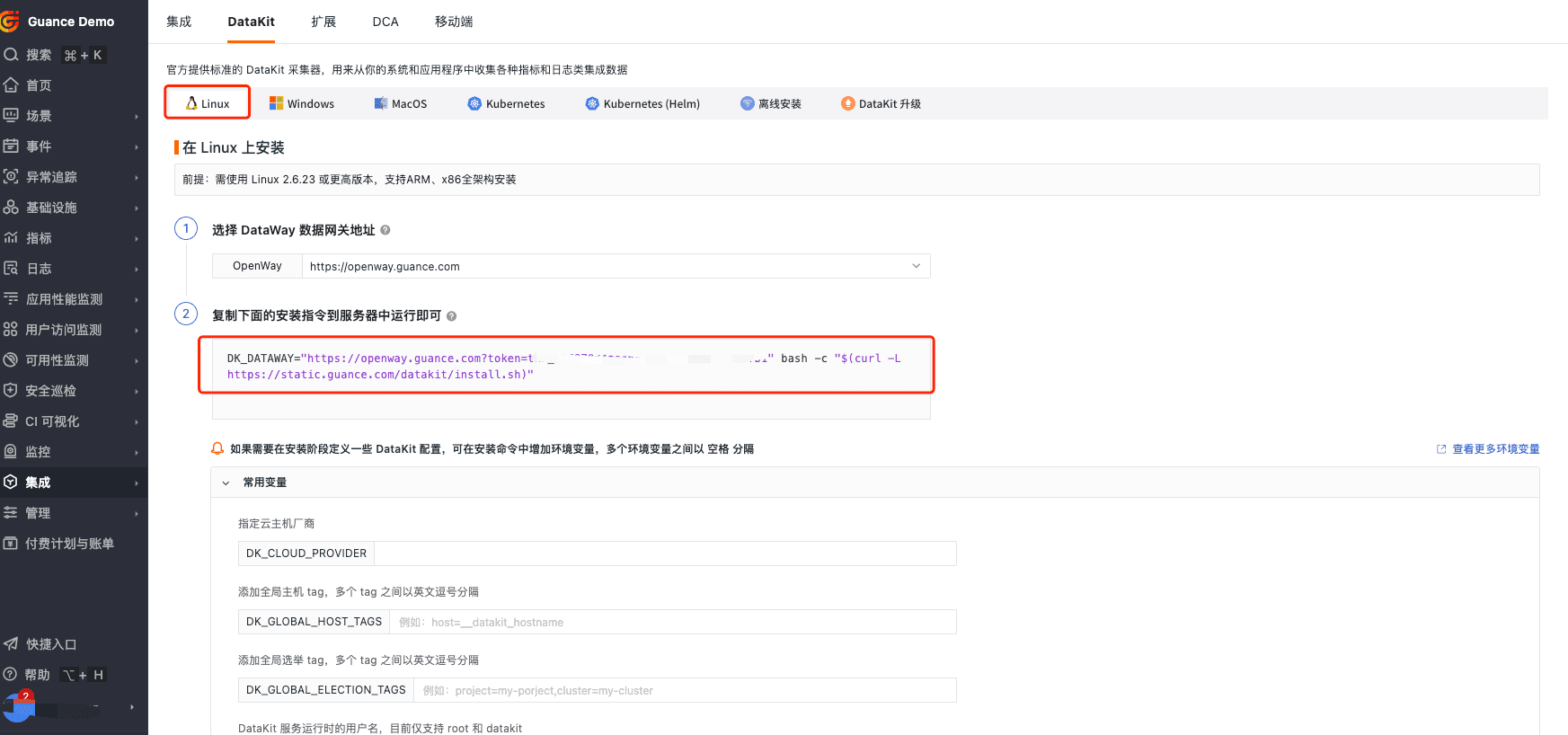Open the search magnifier icon in sidebar

(x=11, y=55)
